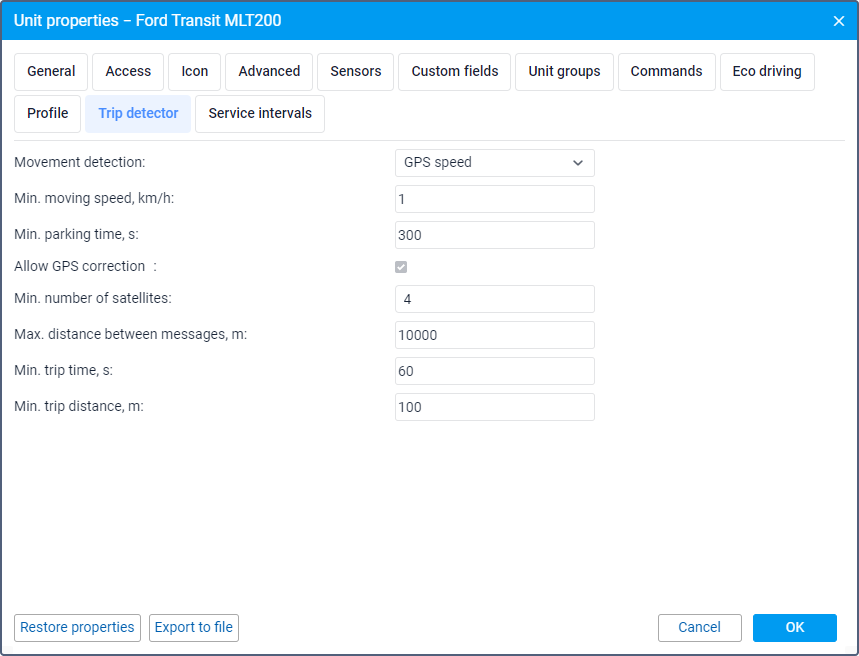Viewport: 859px width, 656px height.
Task: Confirm settings with the OK button
Action: [795, 628]
